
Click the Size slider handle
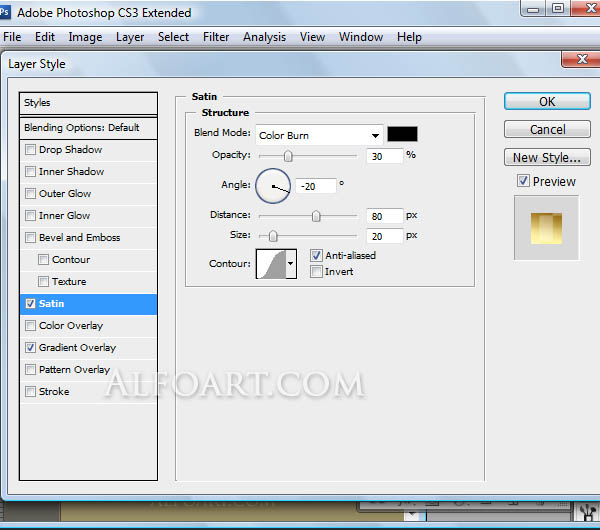(273, 236)
